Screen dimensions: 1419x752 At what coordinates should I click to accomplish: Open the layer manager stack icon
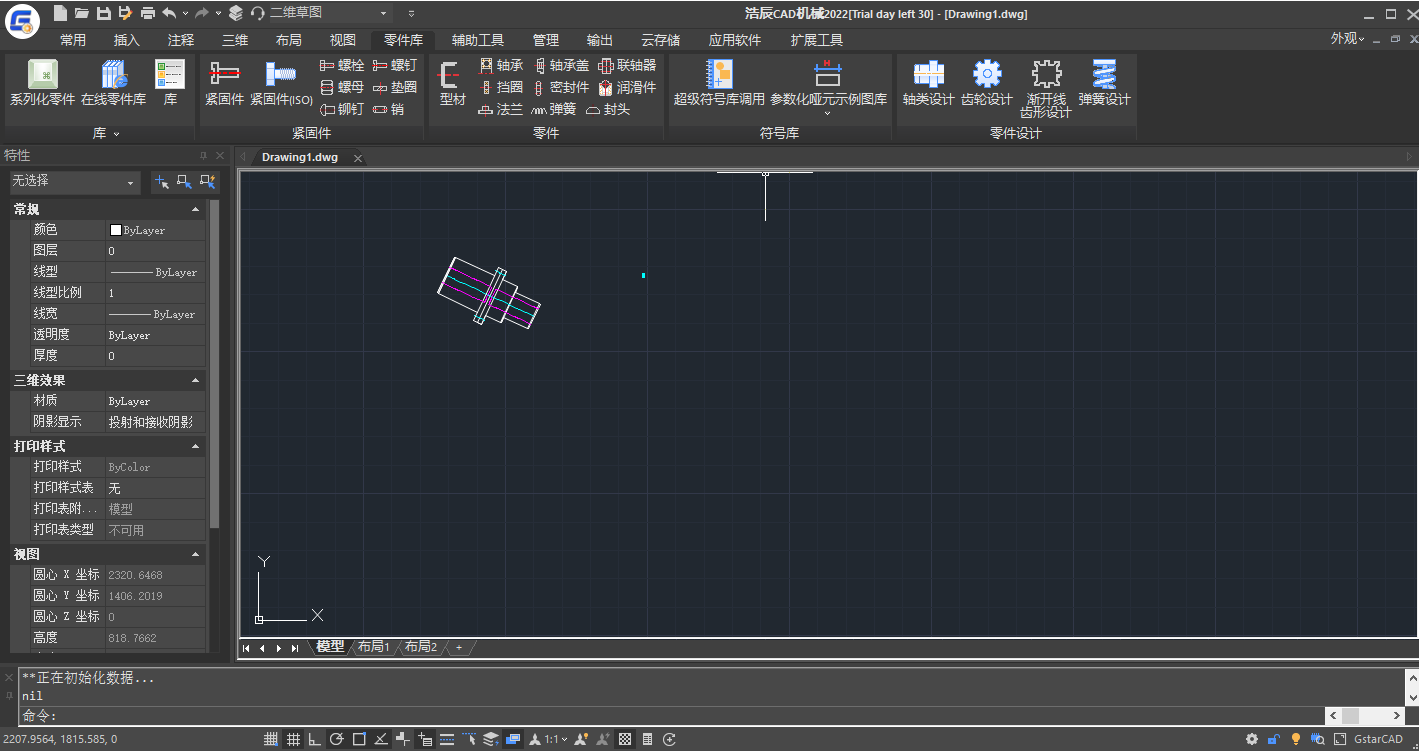(x=235, y=13)
